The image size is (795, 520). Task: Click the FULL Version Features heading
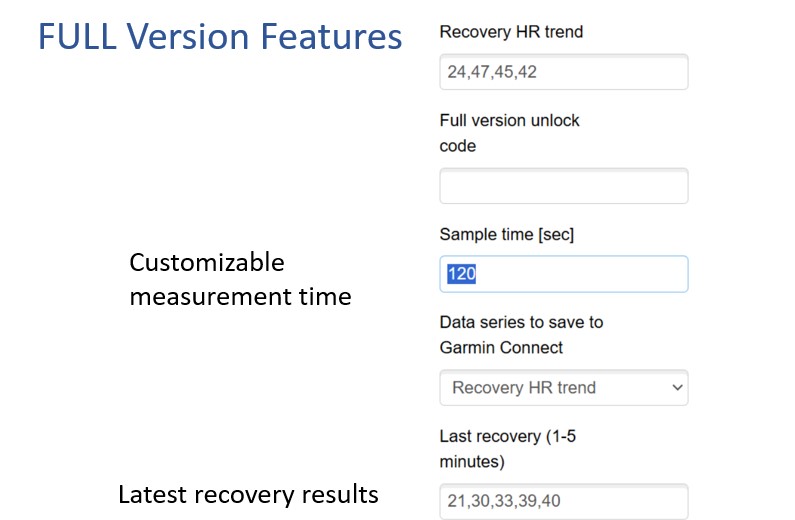pos(220,36)
